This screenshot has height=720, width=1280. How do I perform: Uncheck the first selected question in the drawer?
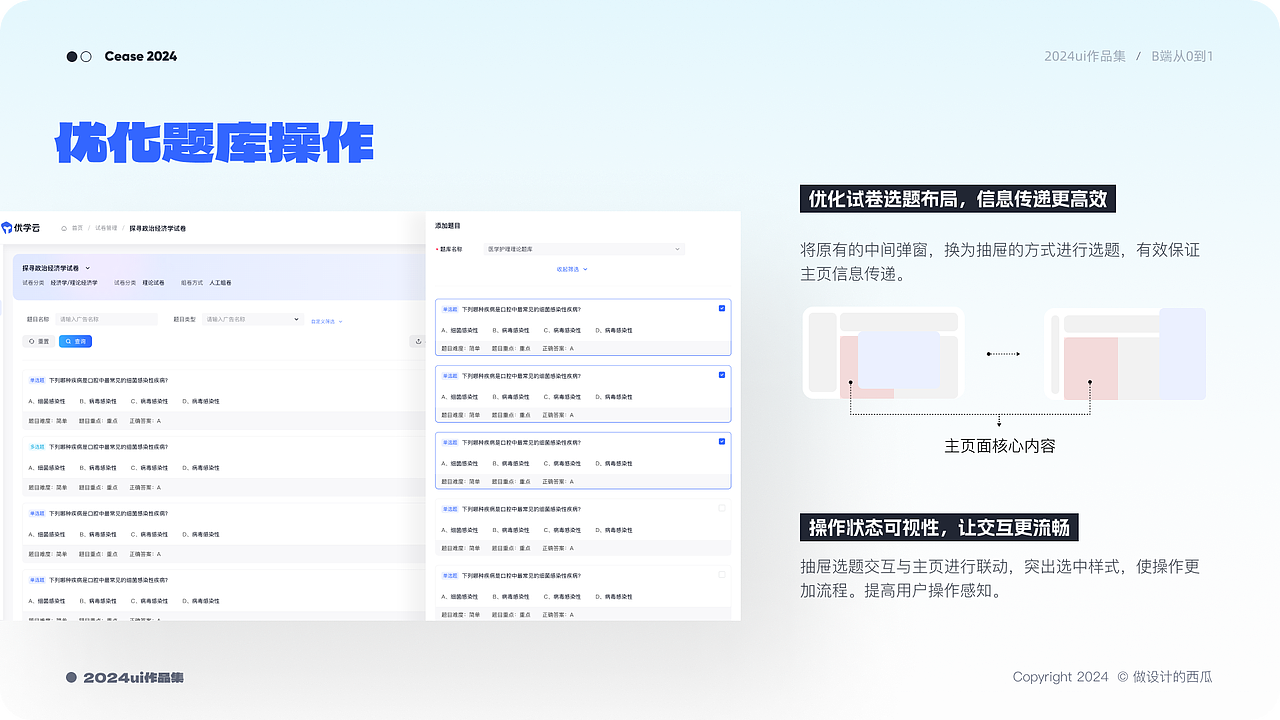click(x=721, y=308)
